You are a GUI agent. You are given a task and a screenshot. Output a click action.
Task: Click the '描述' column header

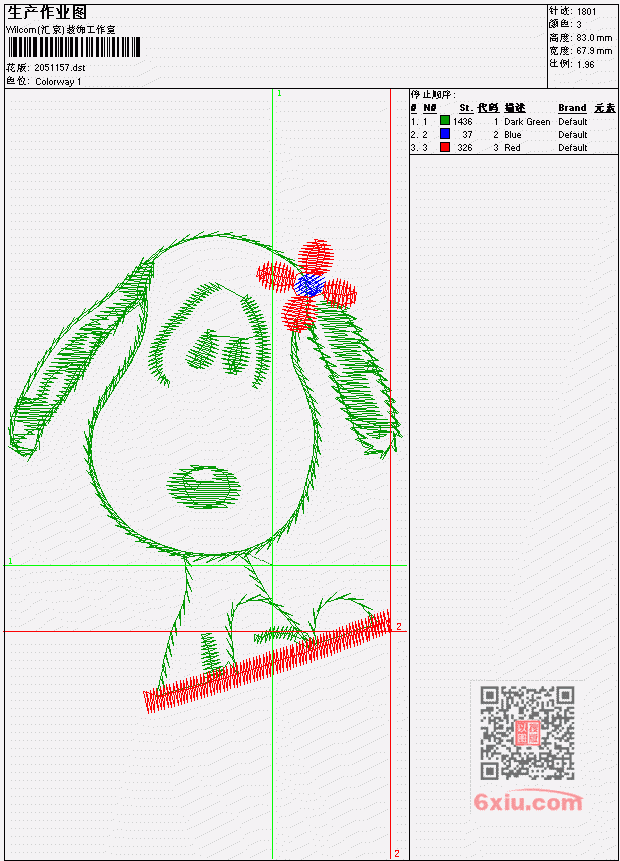[x=515, y=108]
